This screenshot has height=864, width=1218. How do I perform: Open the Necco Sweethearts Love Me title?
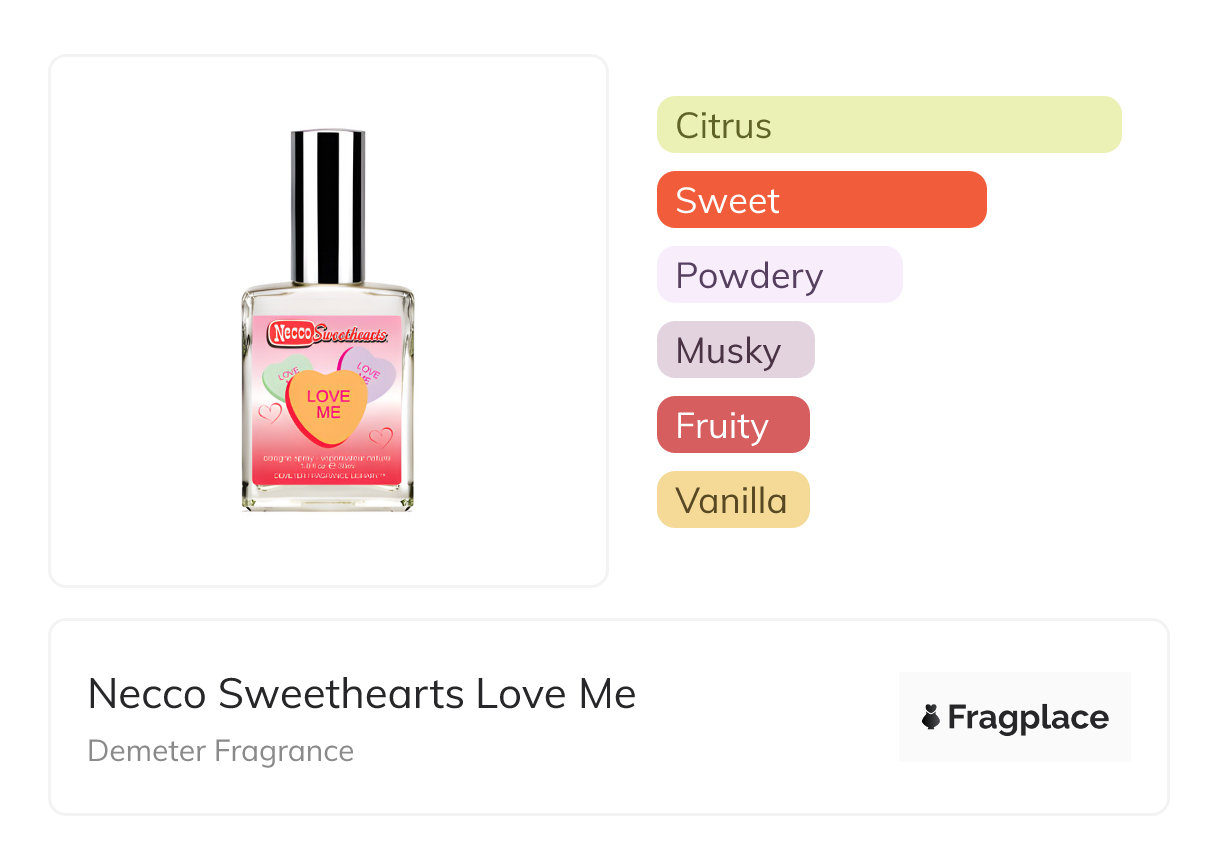(x=361, y=694)
